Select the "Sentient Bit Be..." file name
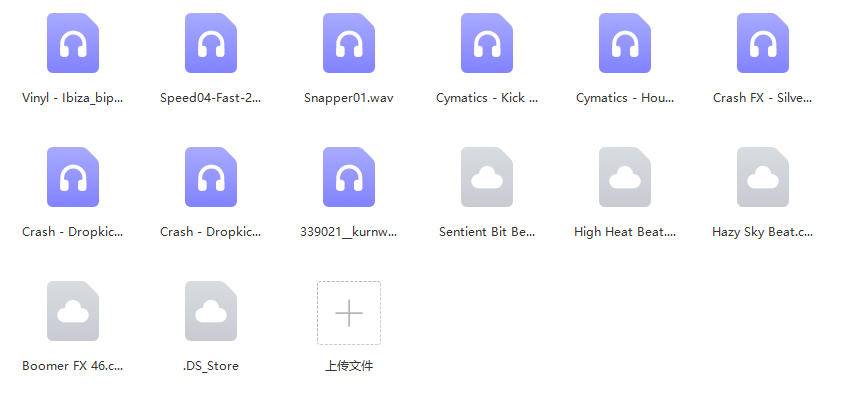Screen dimensions: 846x414 (x=487, y=232)
